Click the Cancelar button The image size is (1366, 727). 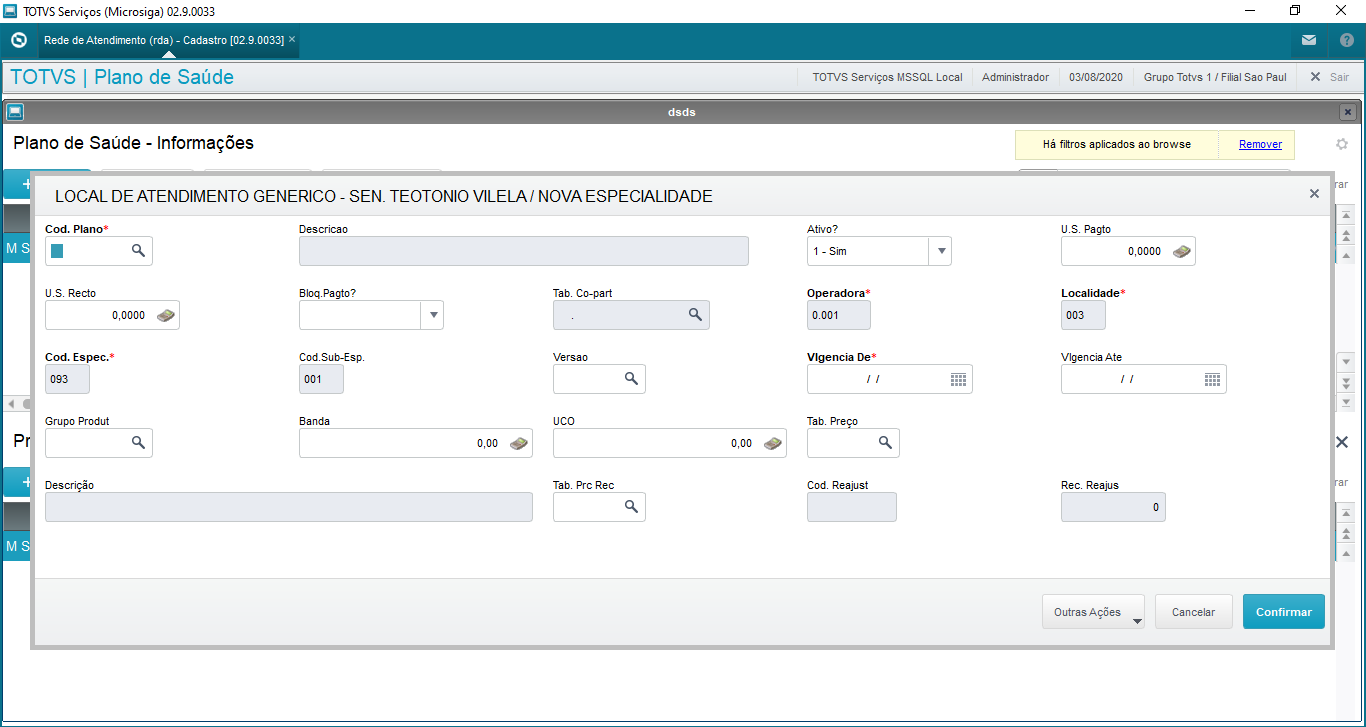tap(1194, 612)
